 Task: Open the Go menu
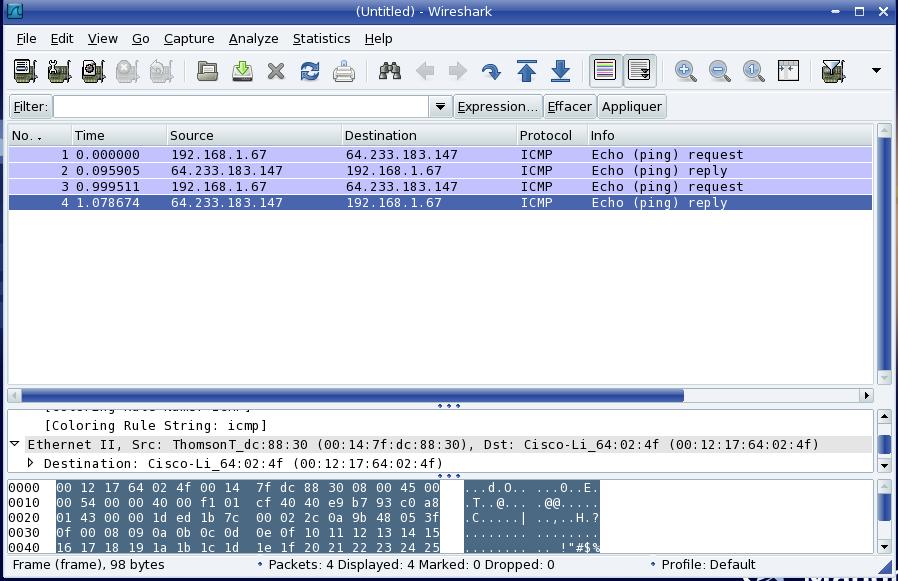click(140, 38)
